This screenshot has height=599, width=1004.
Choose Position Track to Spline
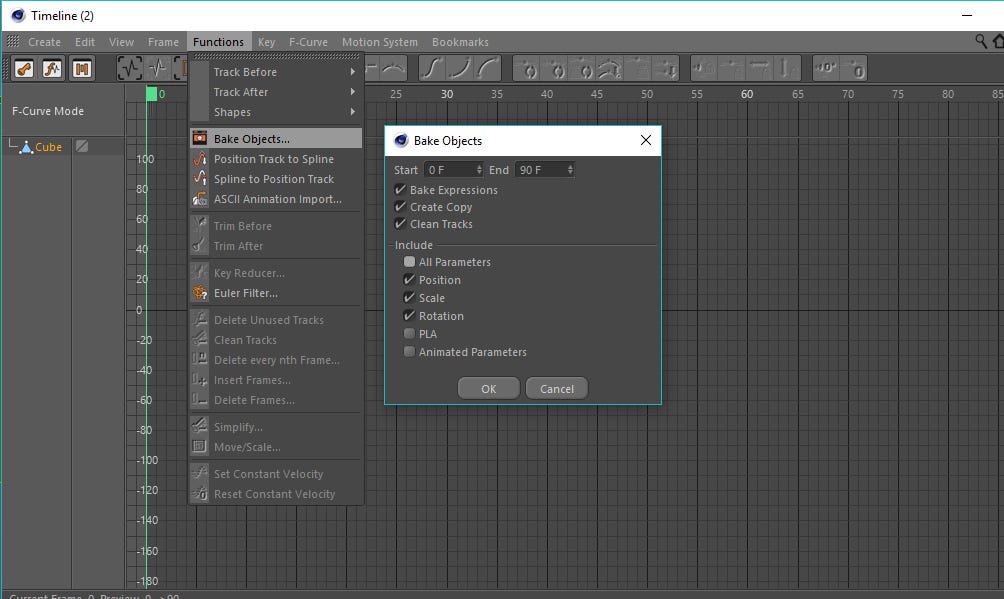point(276,159)
